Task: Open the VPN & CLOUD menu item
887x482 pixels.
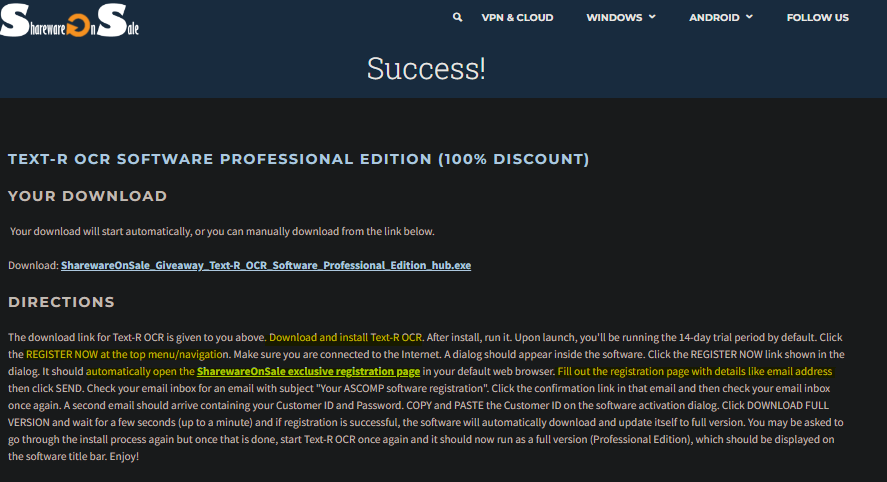Action: [517, 18]
